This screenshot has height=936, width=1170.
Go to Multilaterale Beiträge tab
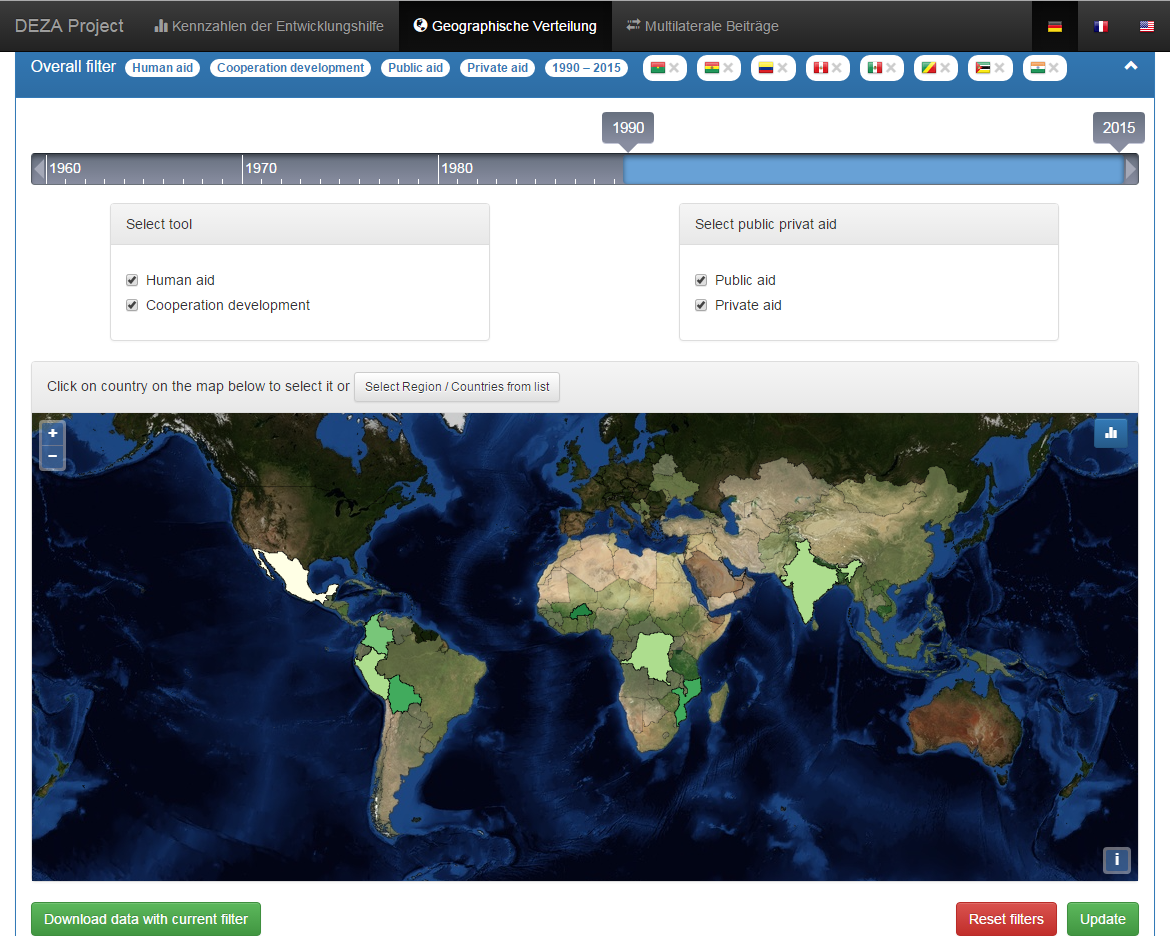pos(702,26)
